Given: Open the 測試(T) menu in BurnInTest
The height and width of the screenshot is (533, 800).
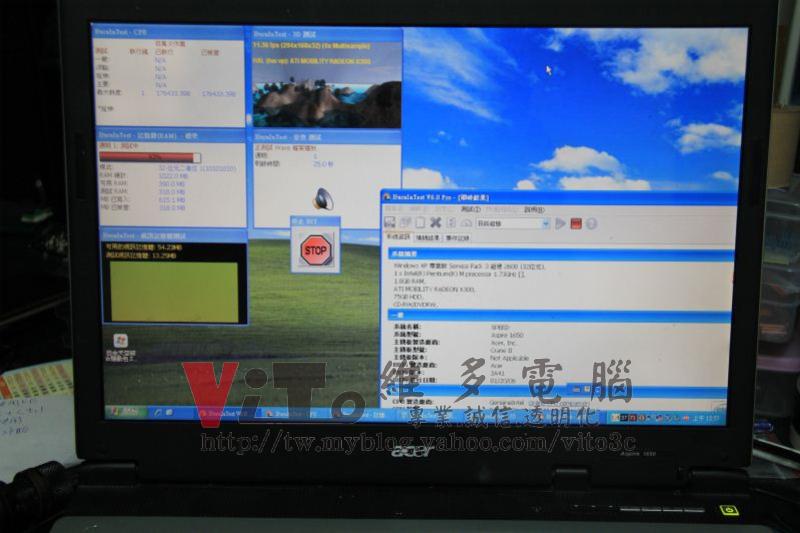Looking at the screenshot, I should click(x=471, y=210).
